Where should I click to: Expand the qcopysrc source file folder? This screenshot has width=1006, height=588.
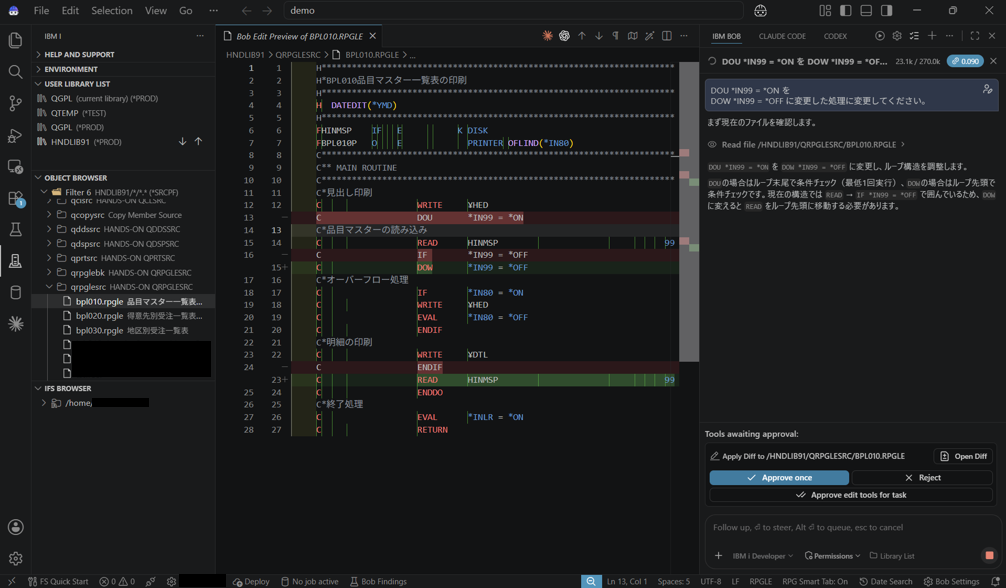(x=49, y=215)
